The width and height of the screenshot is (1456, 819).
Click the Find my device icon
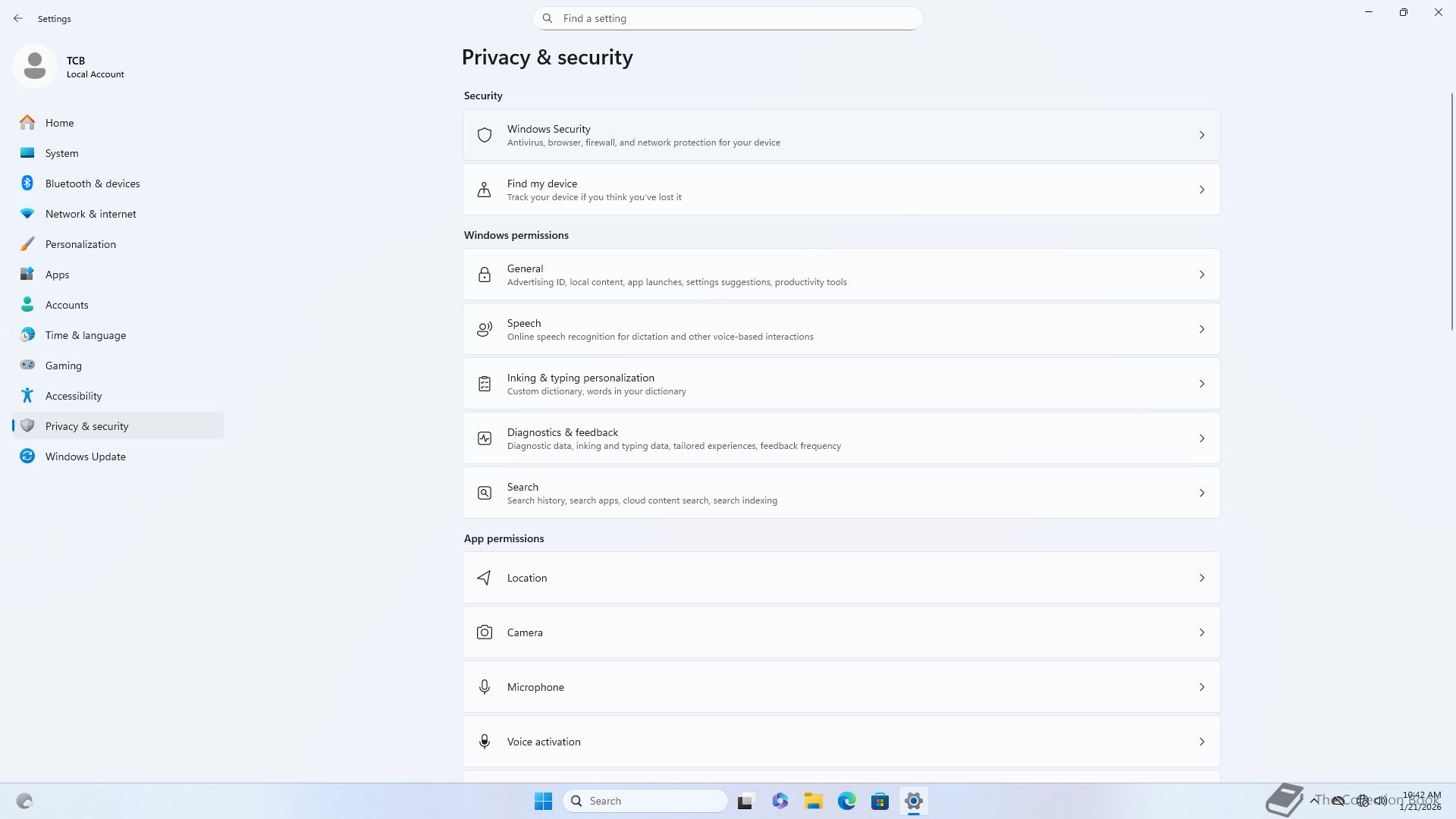click(484, 190)
